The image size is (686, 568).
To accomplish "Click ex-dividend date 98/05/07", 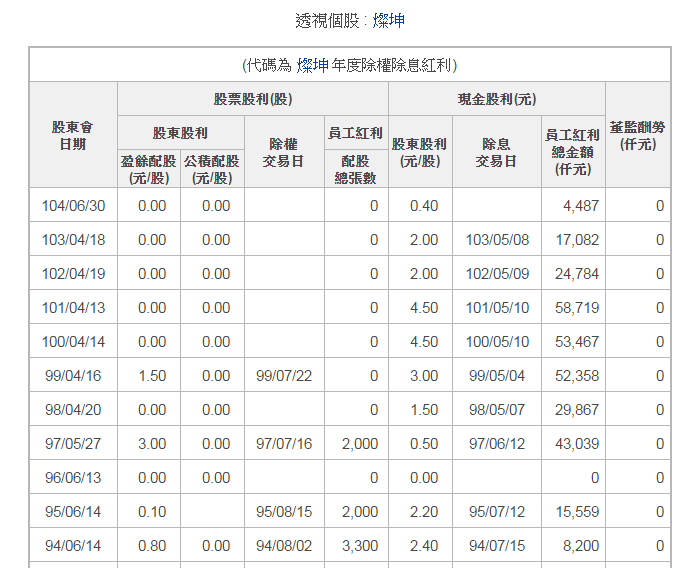I will pyautogui.click(x=497, y=410).
